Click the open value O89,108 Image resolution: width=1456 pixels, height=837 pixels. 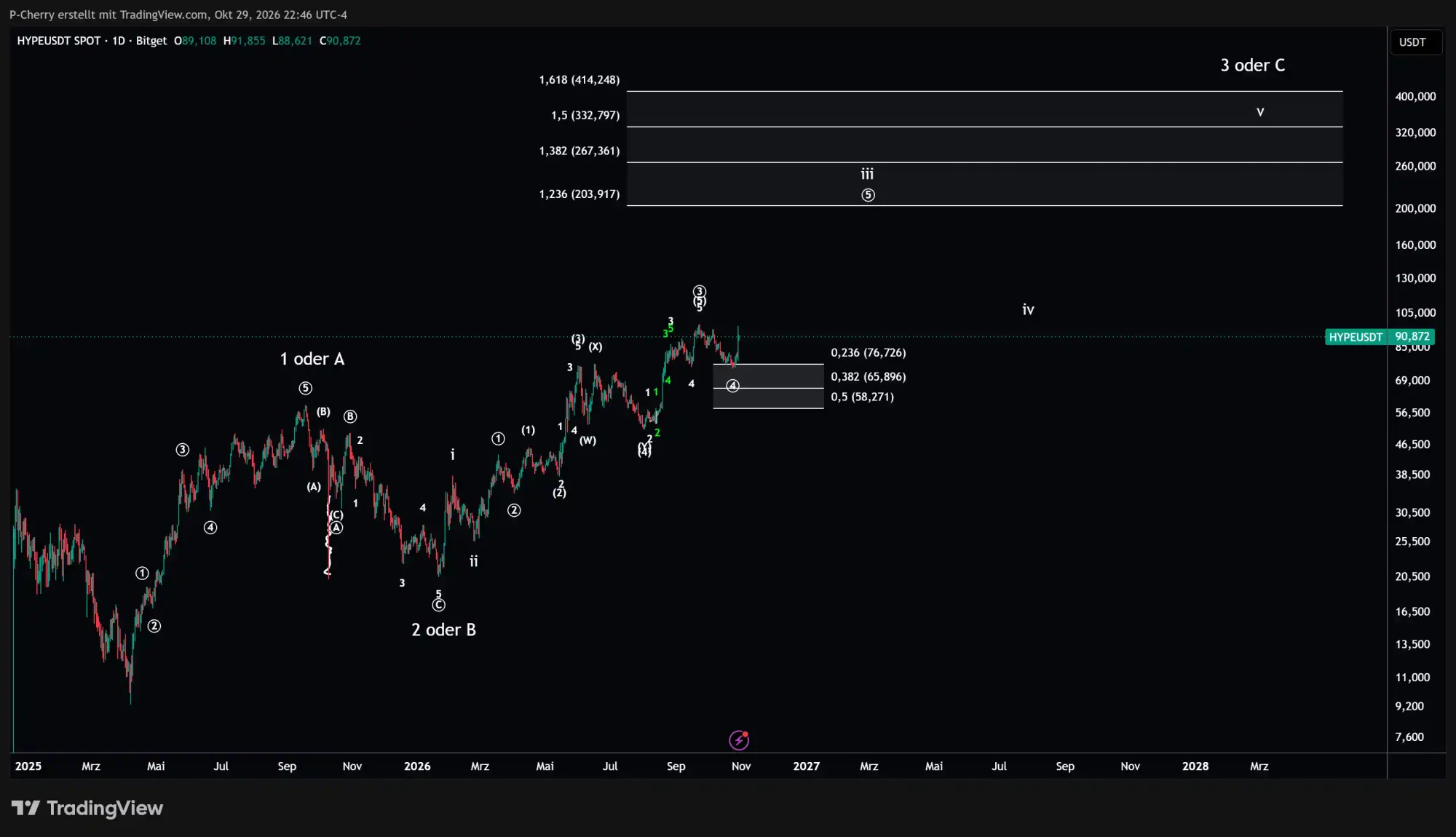click(195, 41)
